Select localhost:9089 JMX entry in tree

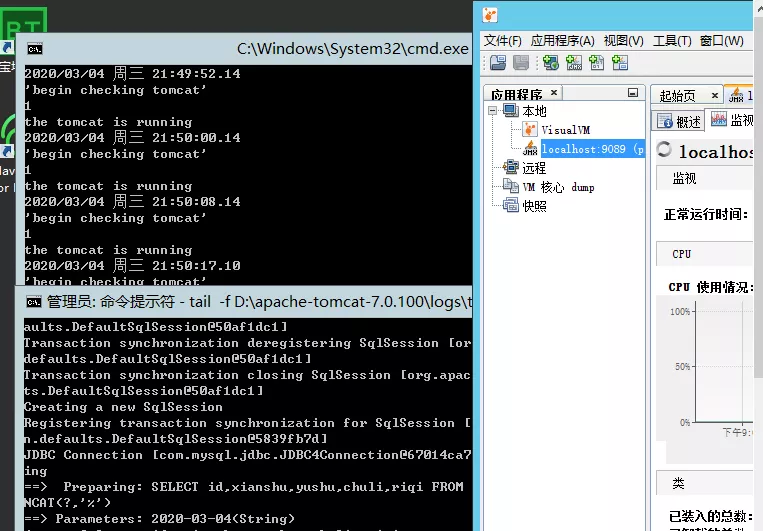click(x=593, y=149)
